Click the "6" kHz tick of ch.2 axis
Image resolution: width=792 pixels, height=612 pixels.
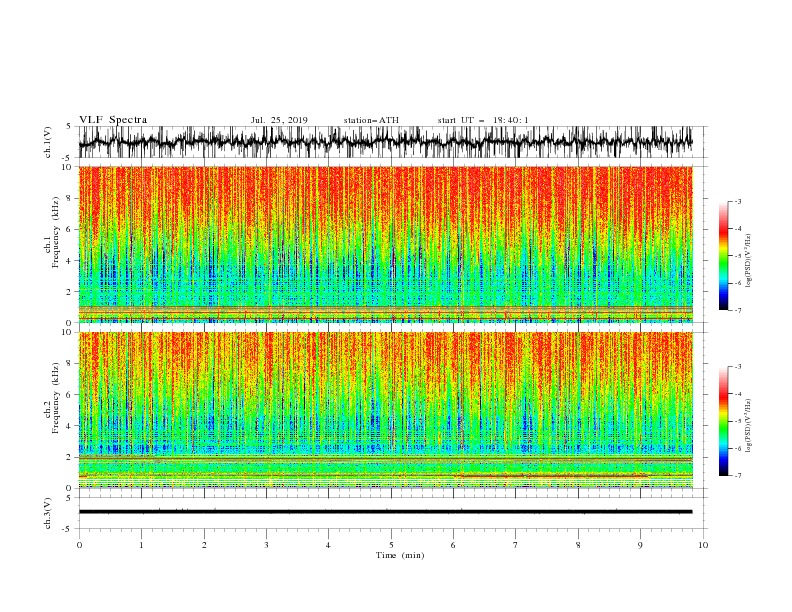coord(70,395)
